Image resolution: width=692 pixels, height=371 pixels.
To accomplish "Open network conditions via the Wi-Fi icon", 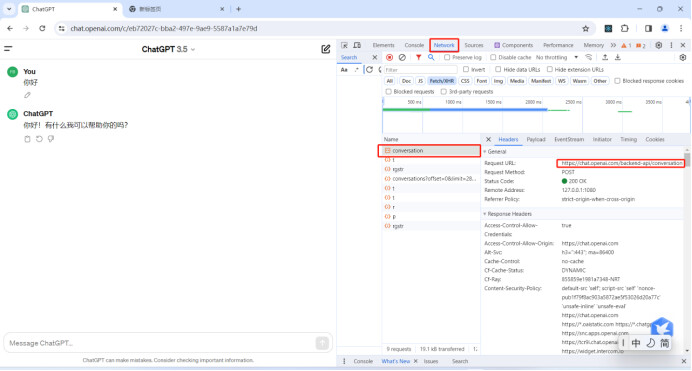I will tap(589, 57).
